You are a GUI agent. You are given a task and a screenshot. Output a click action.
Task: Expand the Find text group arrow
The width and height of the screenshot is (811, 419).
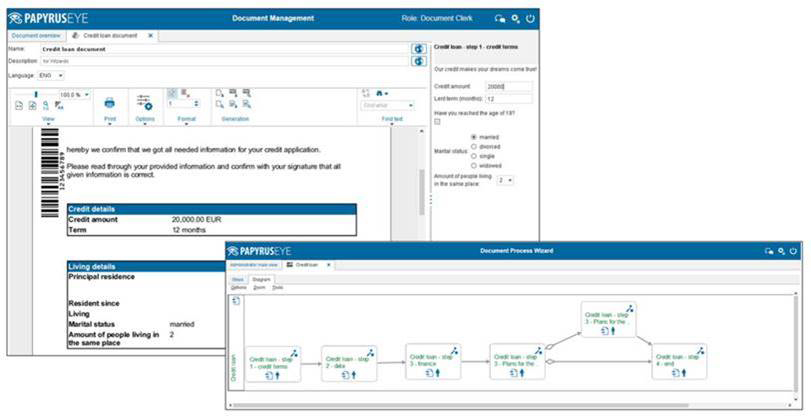pos(392,124)
